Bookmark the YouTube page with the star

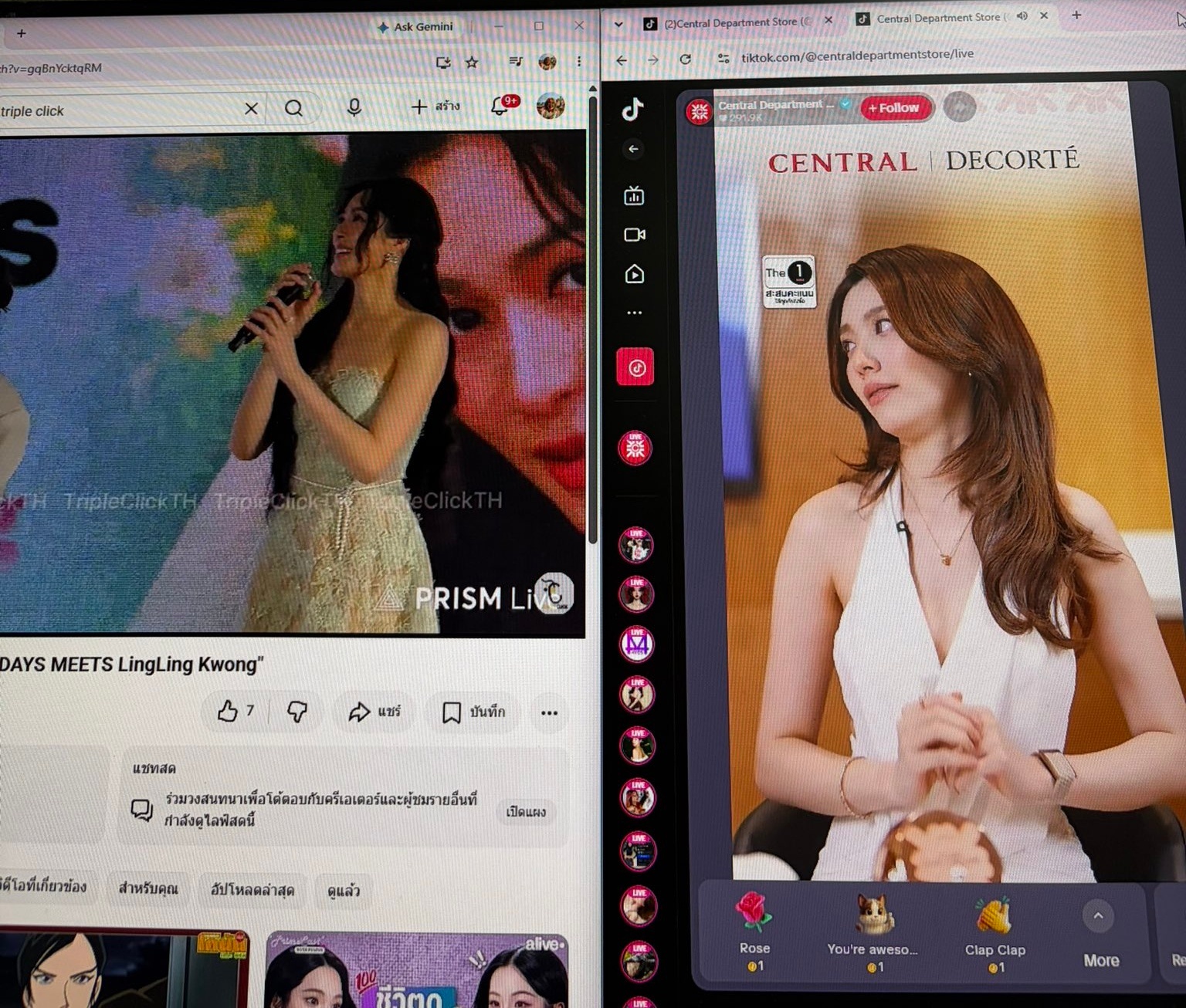[472, 62]
